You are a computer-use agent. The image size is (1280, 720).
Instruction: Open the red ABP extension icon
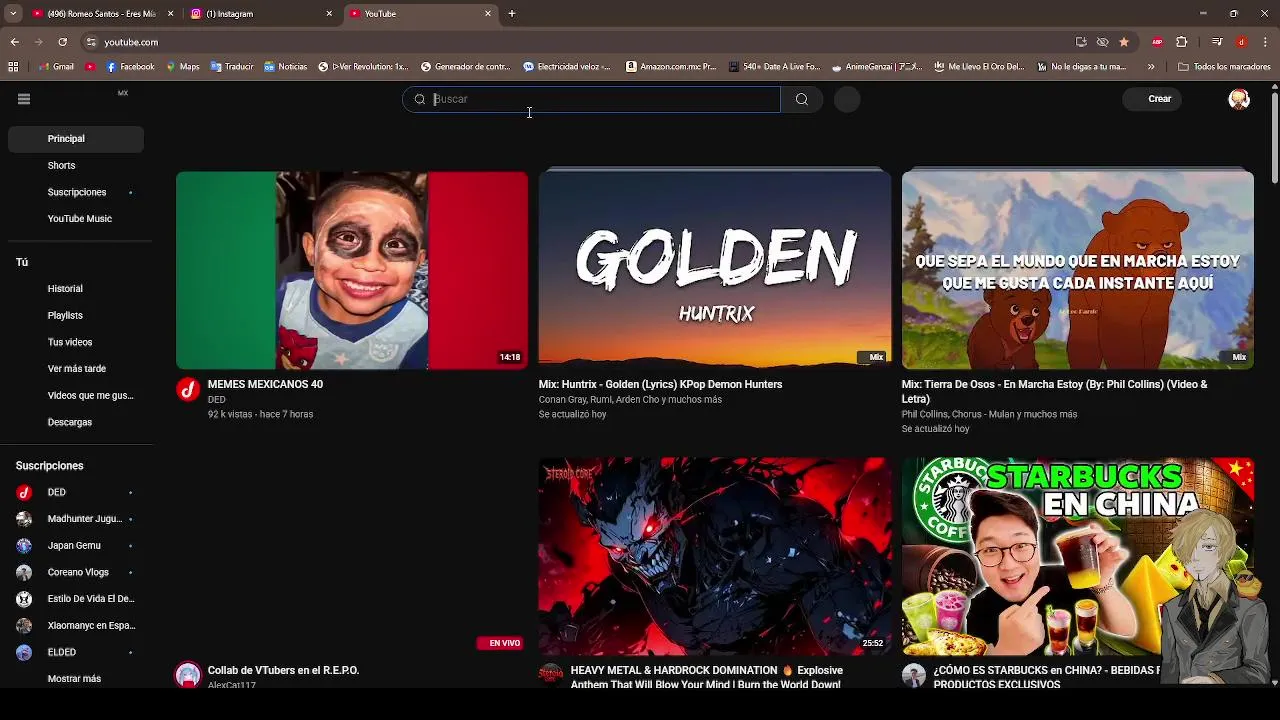click(x=1158, y=42)
